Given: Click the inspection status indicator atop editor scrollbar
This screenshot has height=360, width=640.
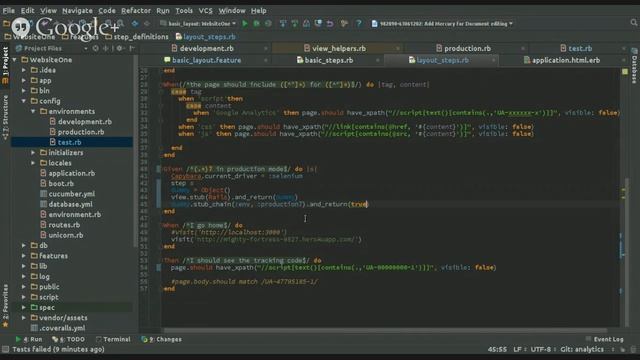Looking at the screenshot, I should tap(624, 72).
